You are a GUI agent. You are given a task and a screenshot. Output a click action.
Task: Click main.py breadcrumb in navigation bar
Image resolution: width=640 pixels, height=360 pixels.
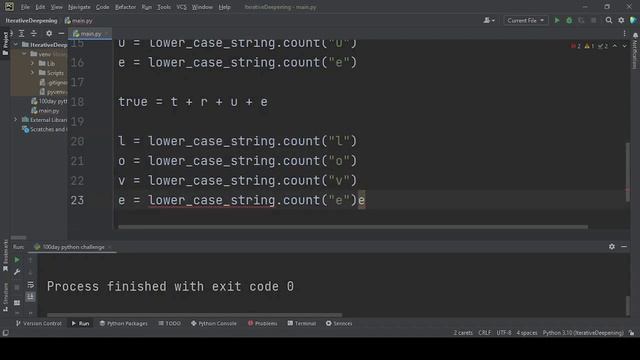79,20
